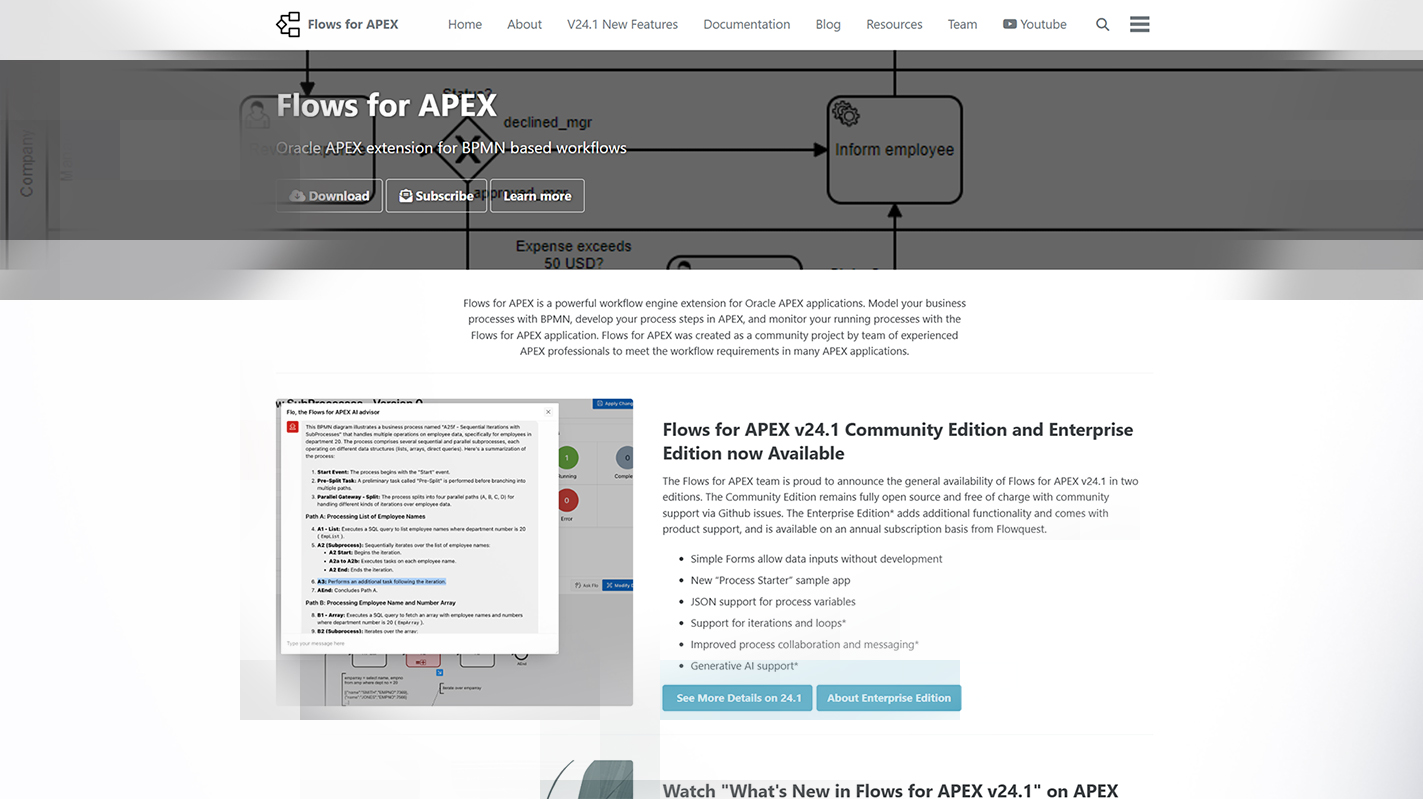
Task: Click the gear icon on Inform employee task
Action: coord(846,114)
